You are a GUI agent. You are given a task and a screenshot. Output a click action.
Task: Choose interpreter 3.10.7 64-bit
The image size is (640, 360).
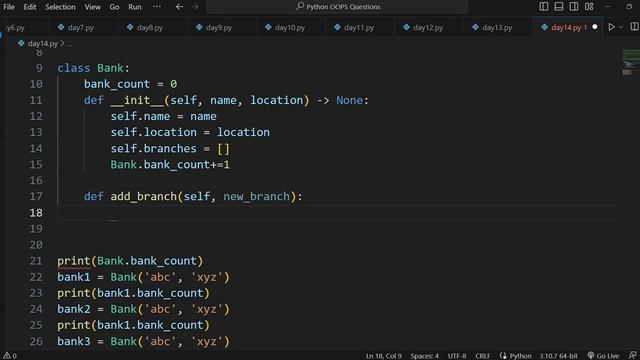click(x=558, y=356)
